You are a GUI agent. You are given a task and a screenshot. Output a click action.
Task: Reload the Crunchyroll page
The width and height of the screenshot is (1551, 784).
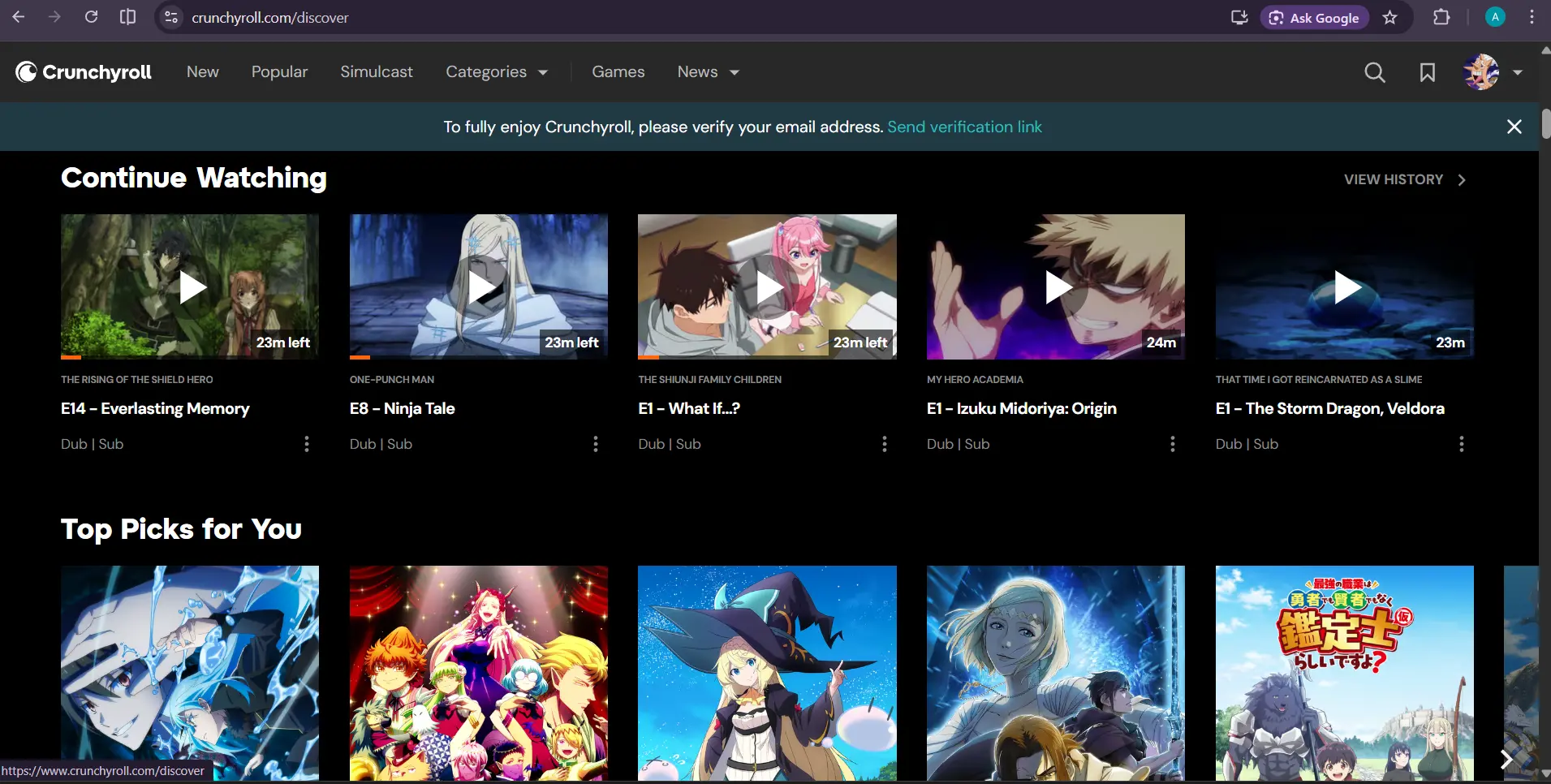click(91, 17)
